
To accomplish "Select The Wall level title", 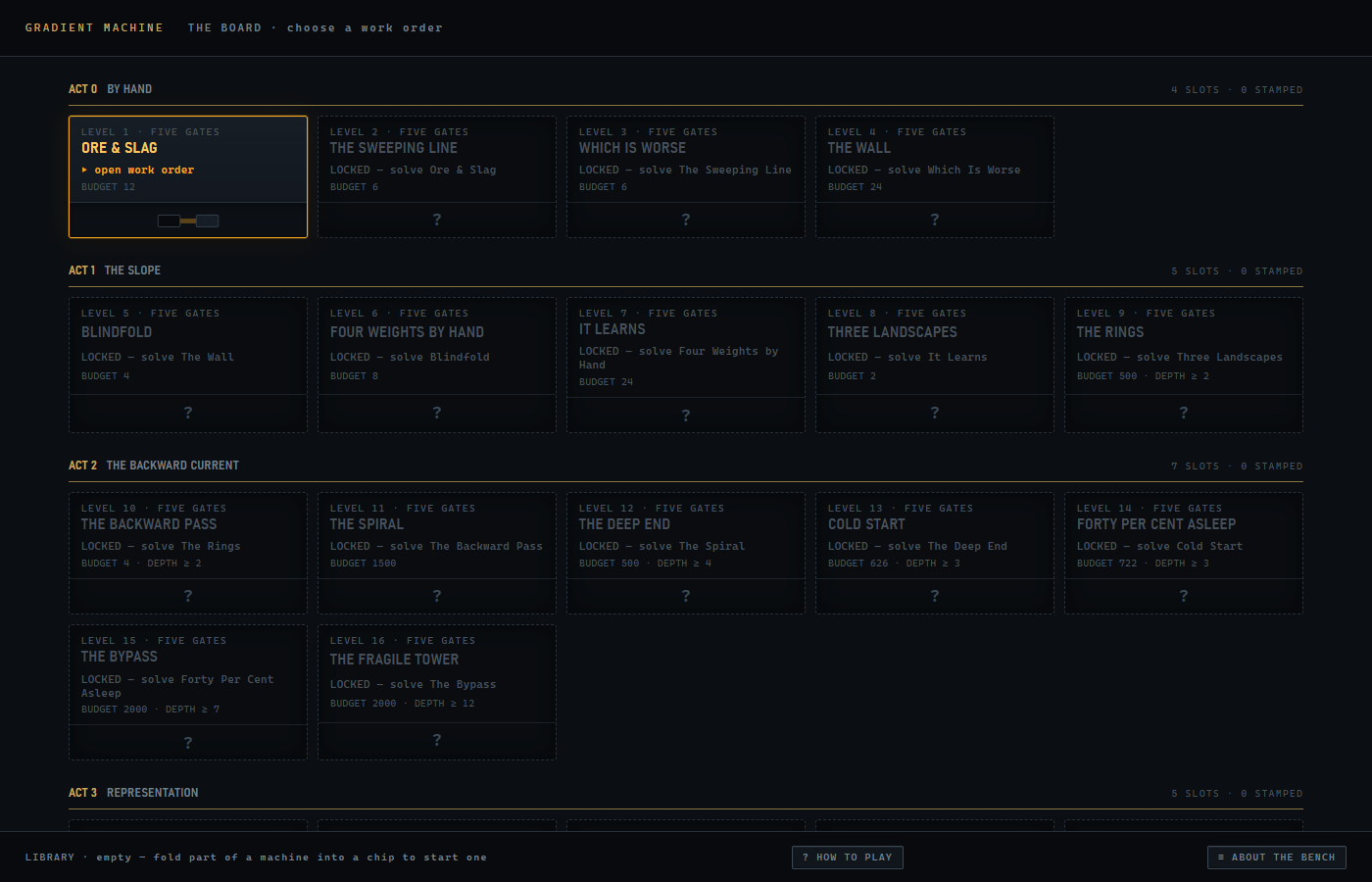I will coord(859,148).
